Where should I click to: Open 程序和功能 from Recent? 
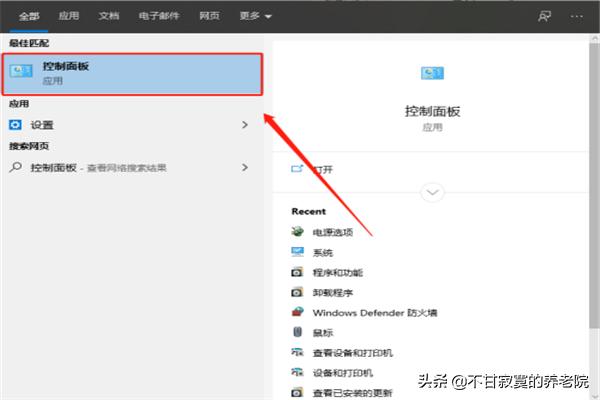337,272
